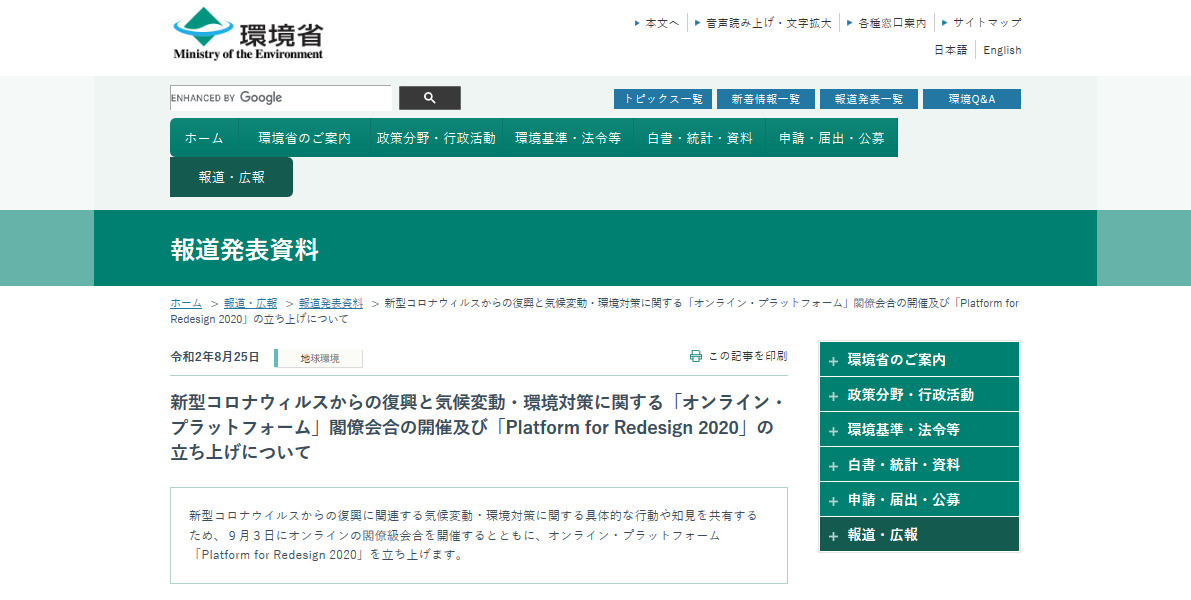Click the Ministry of the Environment logo

[248, 34]
